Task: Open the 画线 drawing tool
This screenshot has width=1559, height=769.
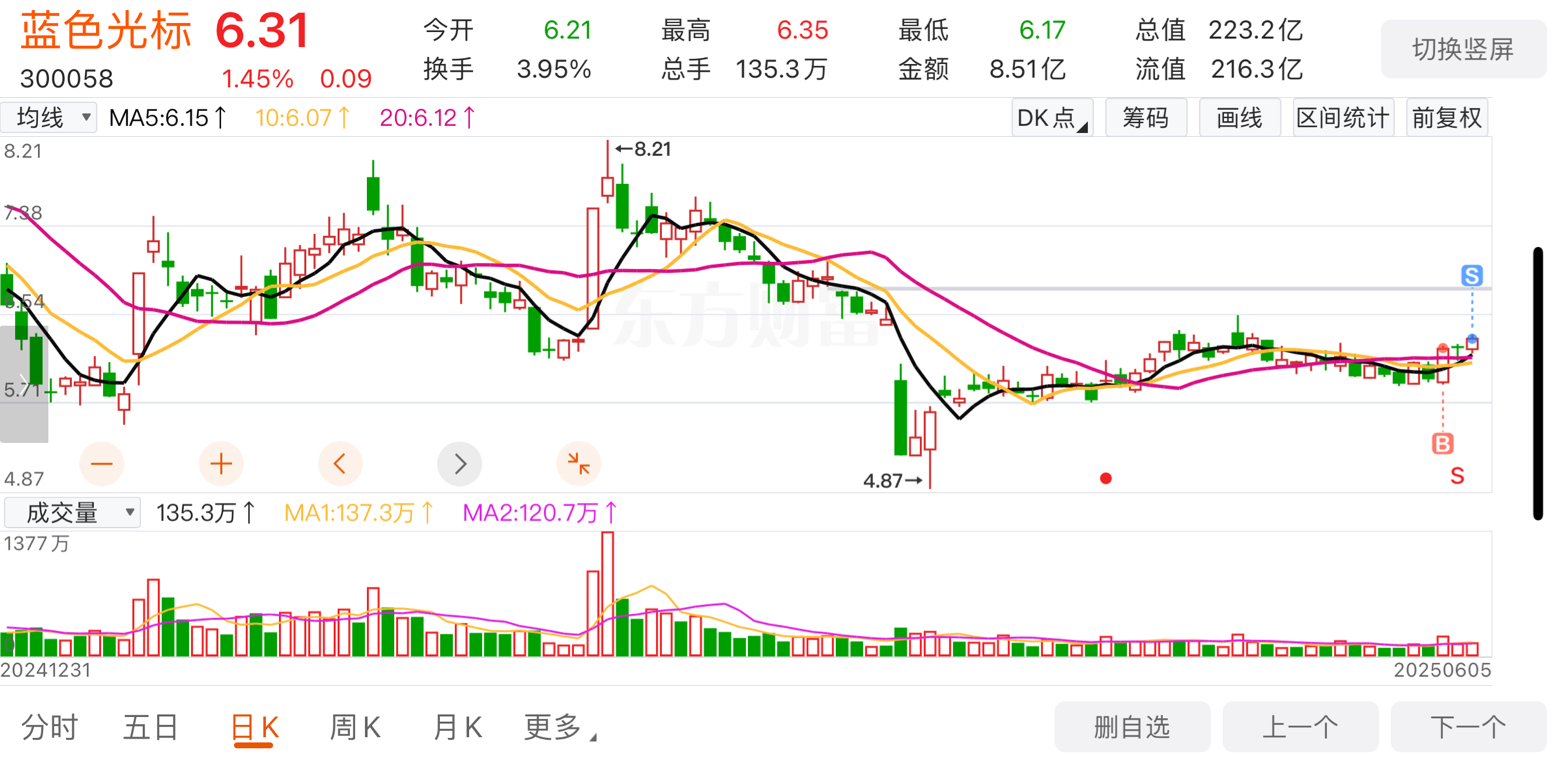Action: (x=1239, y=118)
